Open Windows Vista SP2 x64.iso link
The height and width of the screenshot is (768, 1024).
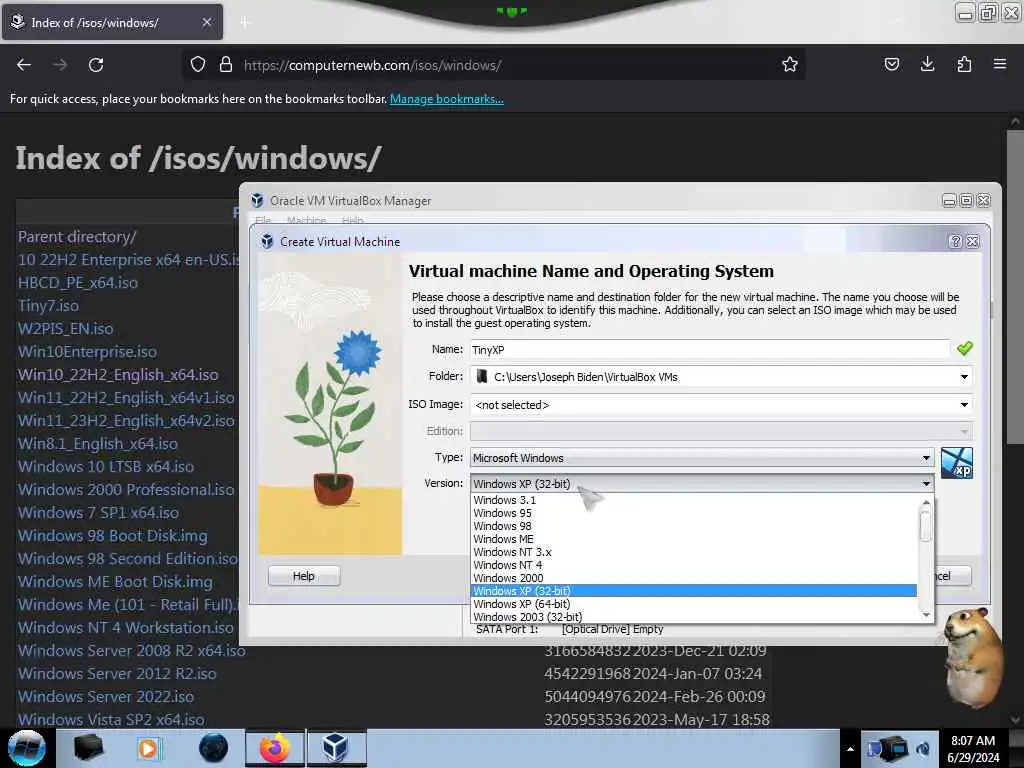coord(111,720)
